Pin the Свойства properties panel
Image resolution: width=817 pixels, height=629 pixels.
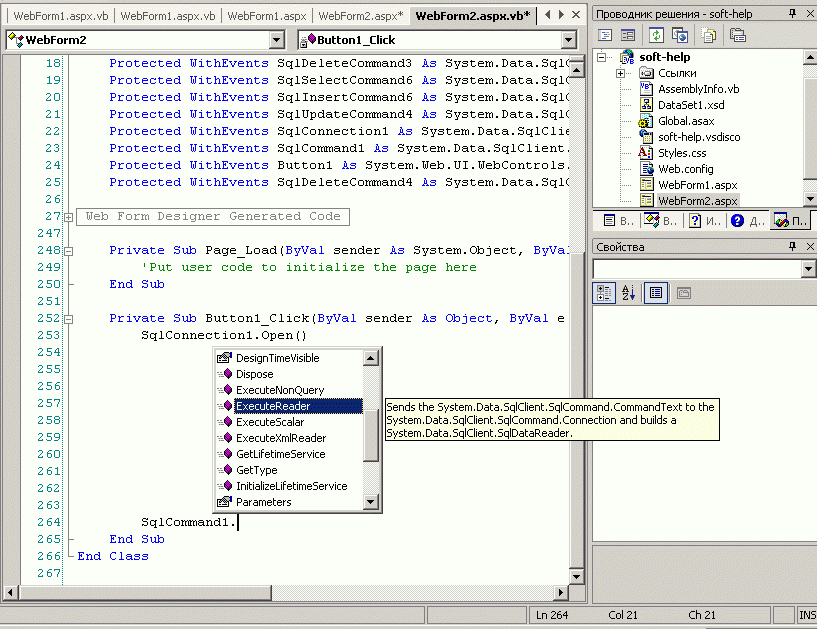[793, 246]
